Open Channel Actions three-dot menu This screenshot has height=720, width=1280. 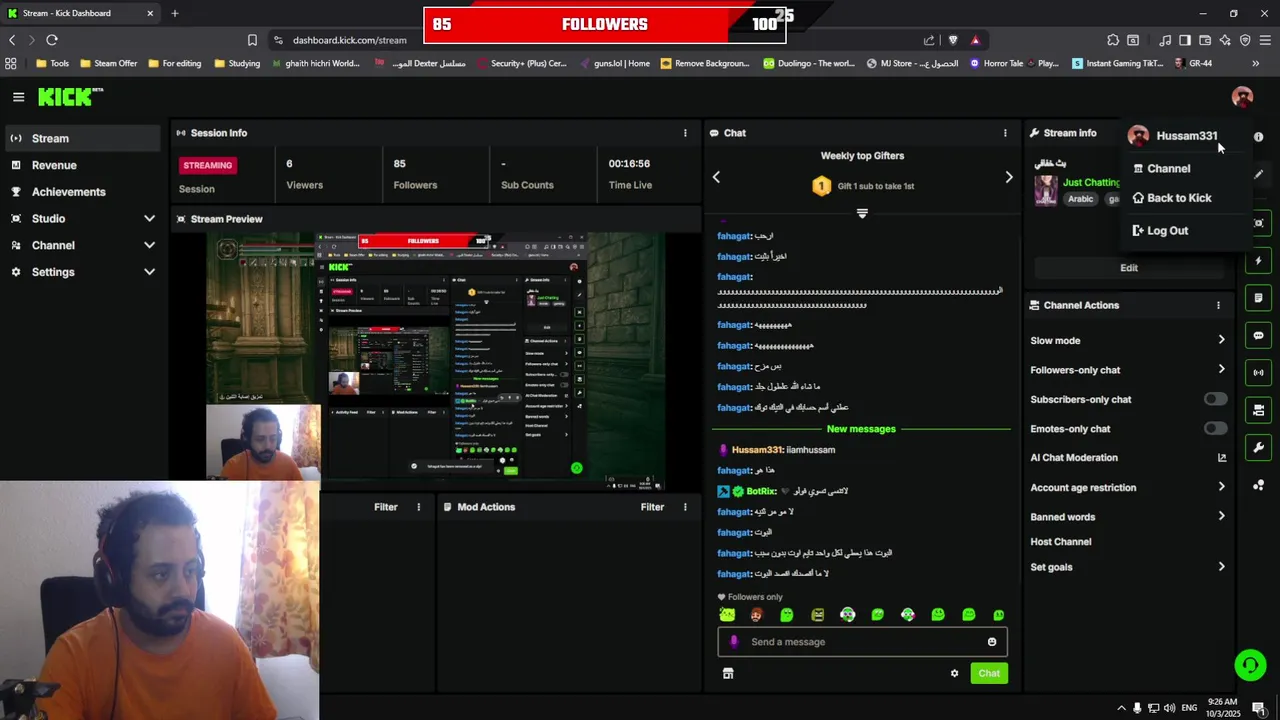1218,305
